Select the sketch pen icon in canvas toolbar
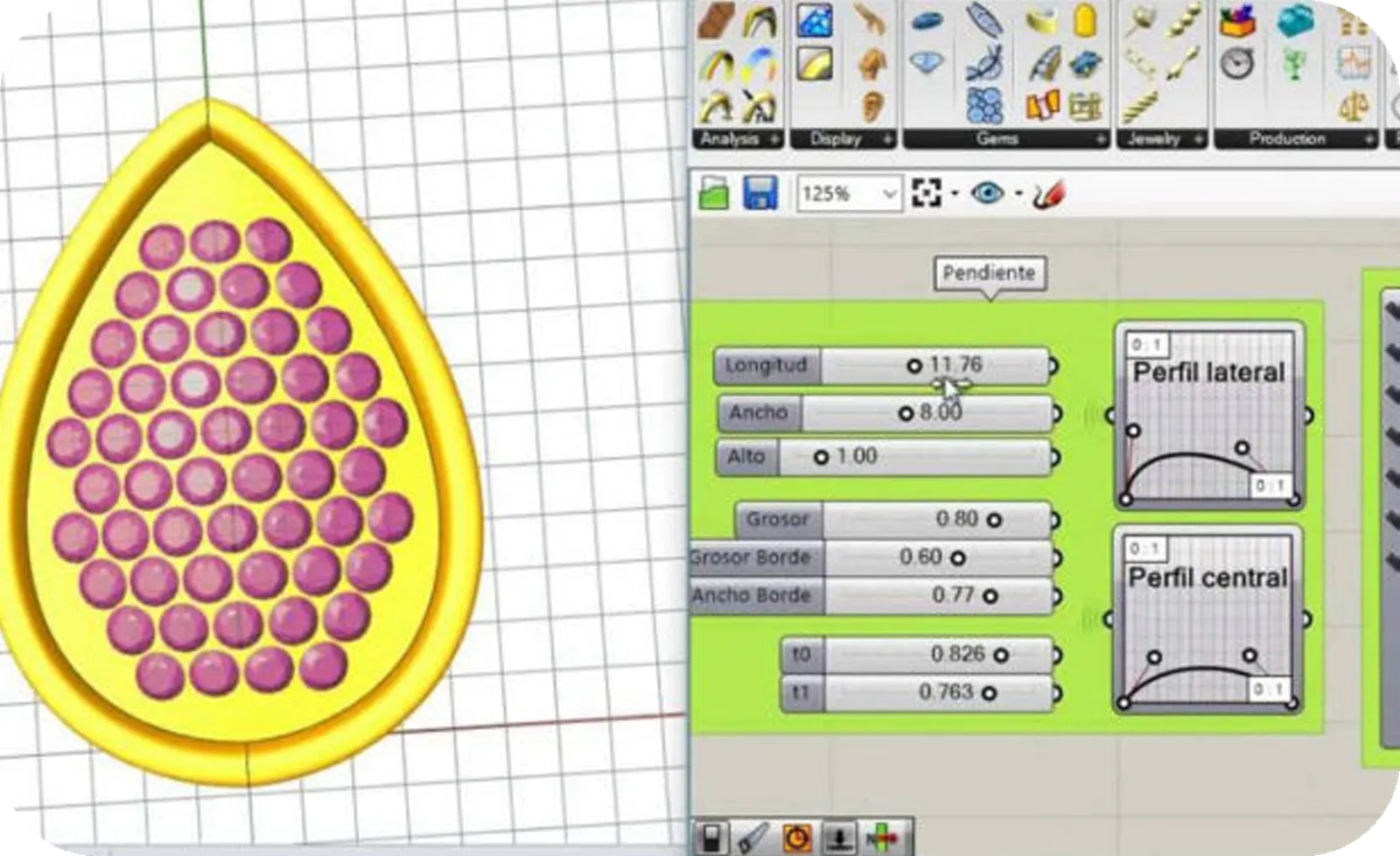 (x=1048, y=193)
